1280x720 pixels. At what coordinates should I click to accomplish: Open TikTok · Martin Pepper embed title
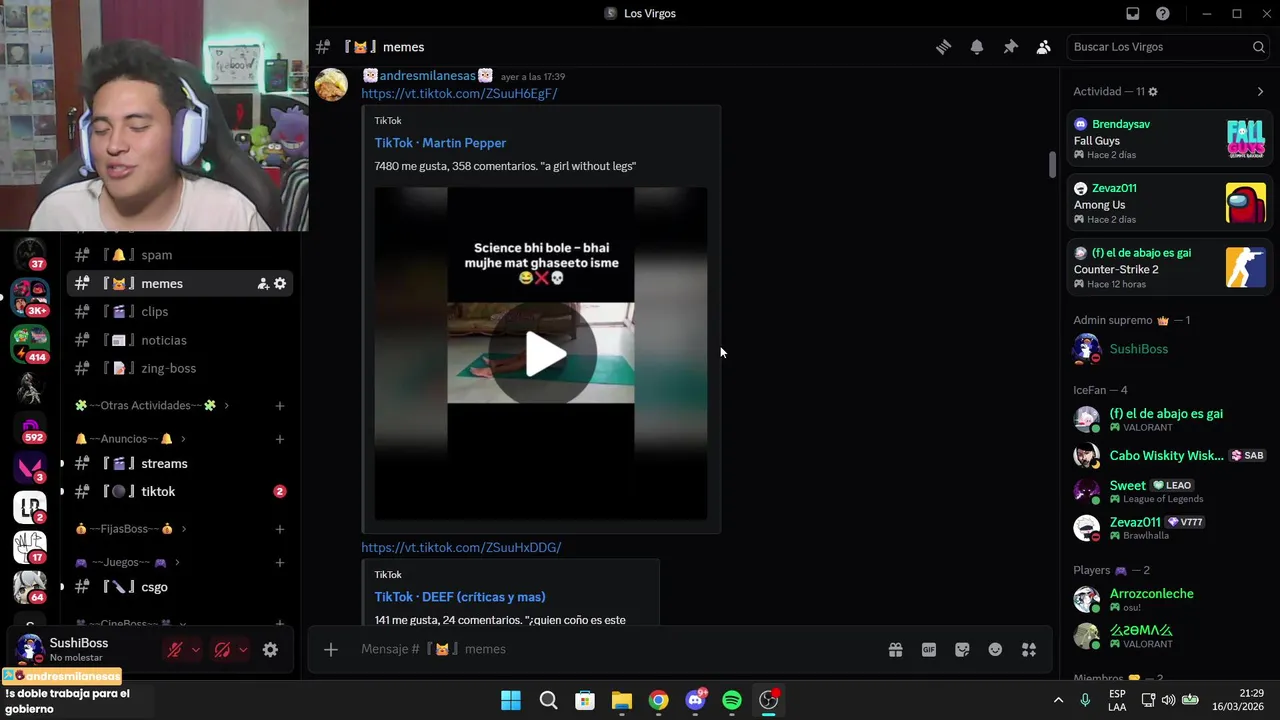point(440,143)
